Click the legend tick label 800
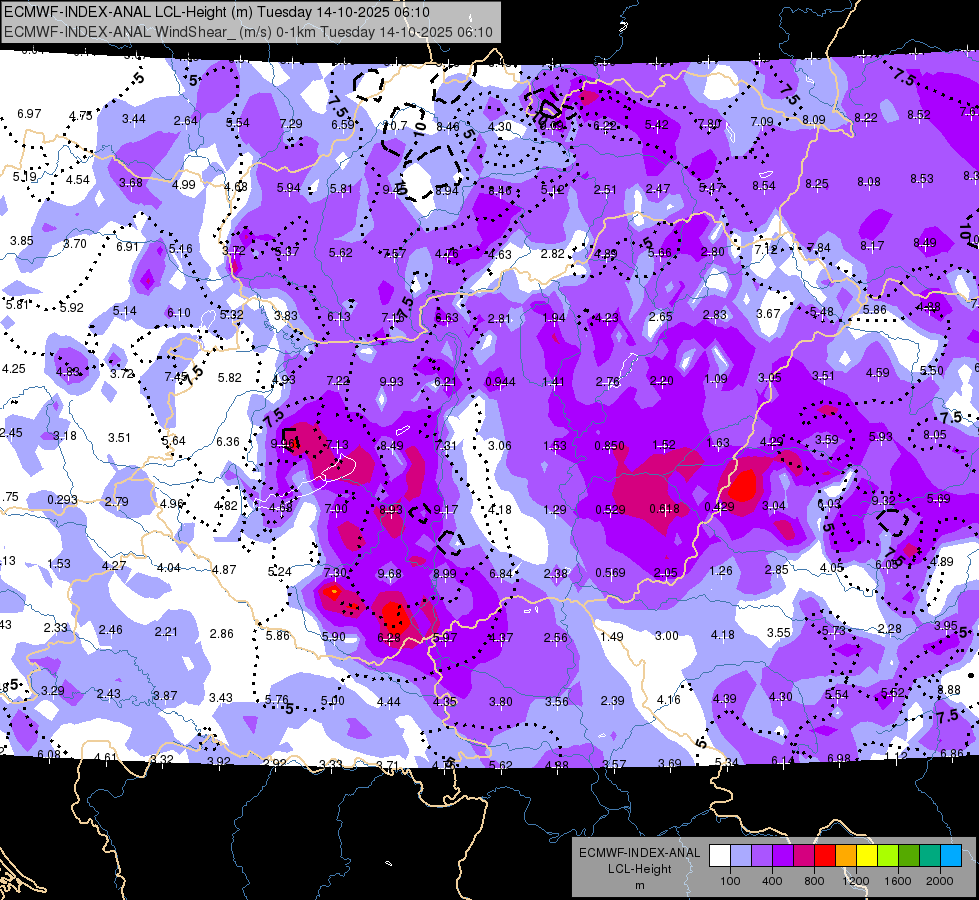 click(x=814, y=881)
